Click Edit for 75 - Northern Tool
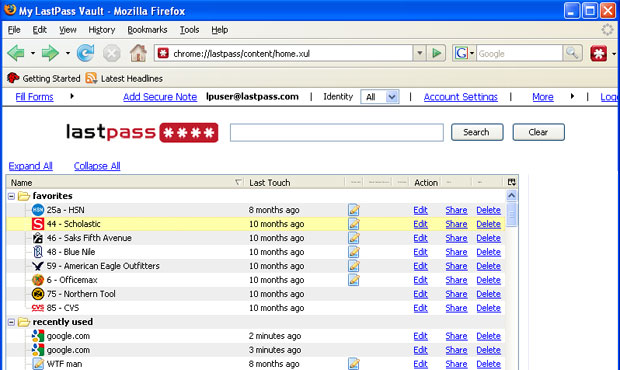 pyautogui.click(x=420, y=294)
